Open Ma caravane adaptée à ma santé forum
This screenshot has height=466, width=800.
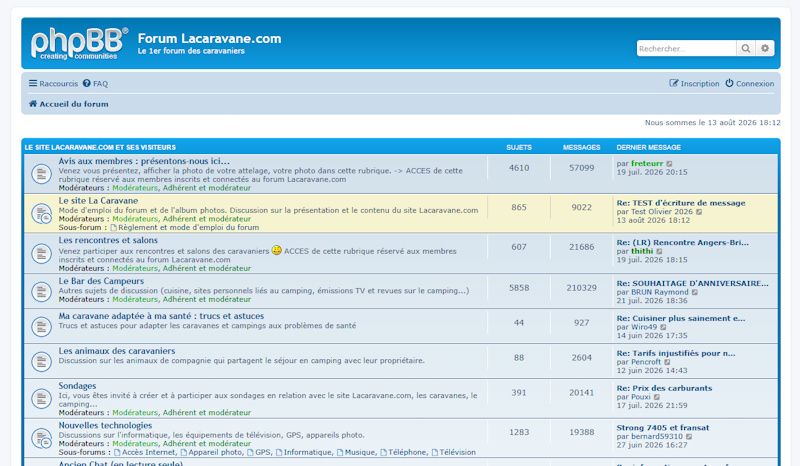point(161,316)
